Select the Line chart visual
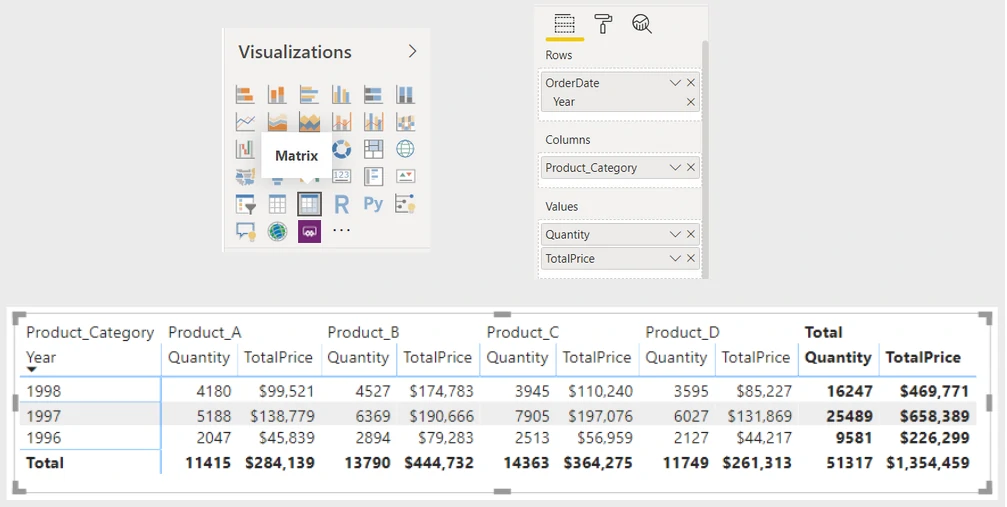 pyautogui.click(x=245, y=121)
